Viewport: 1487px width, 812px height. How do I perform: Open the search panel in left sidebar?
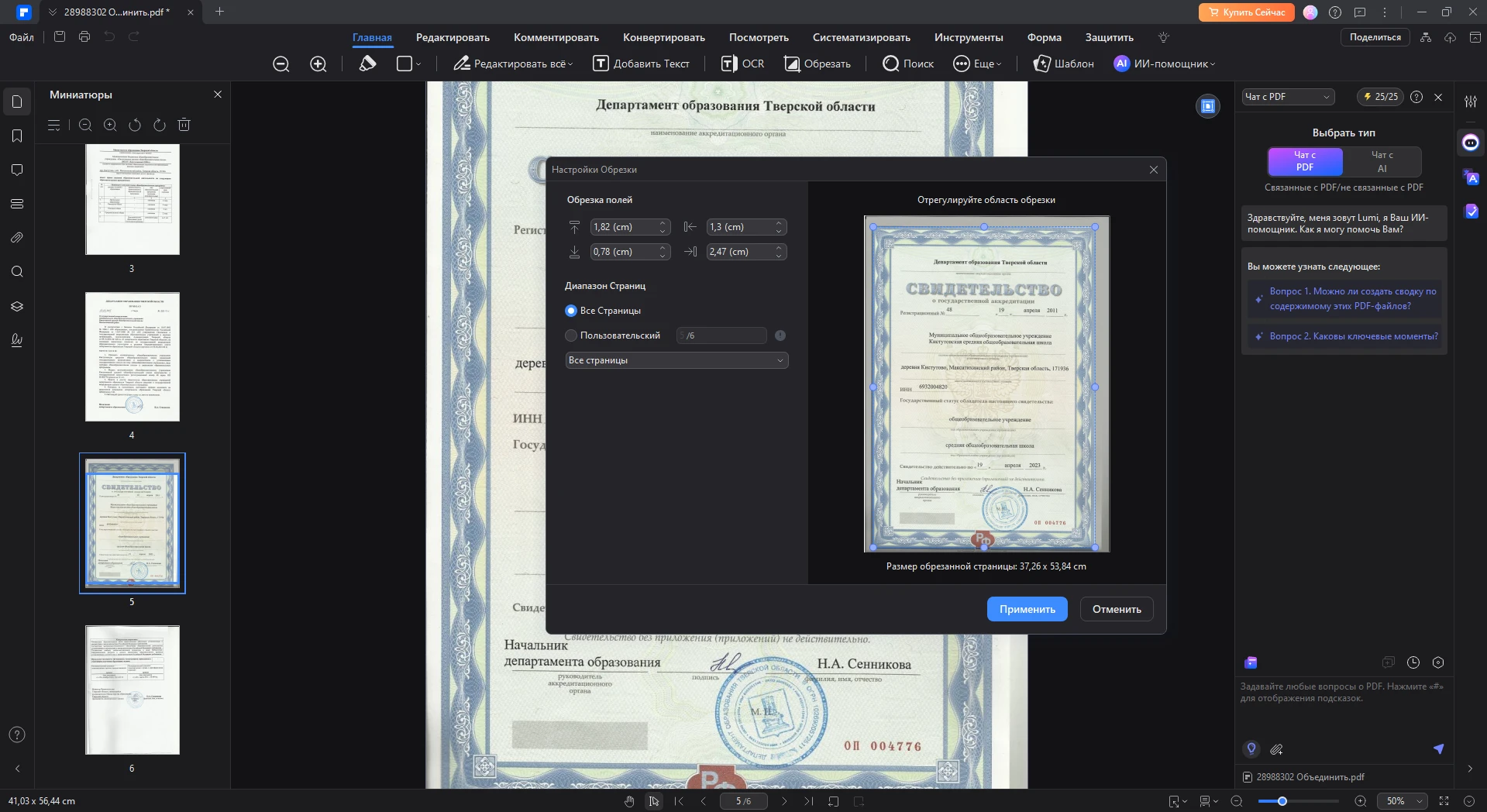tap(17, 272)
